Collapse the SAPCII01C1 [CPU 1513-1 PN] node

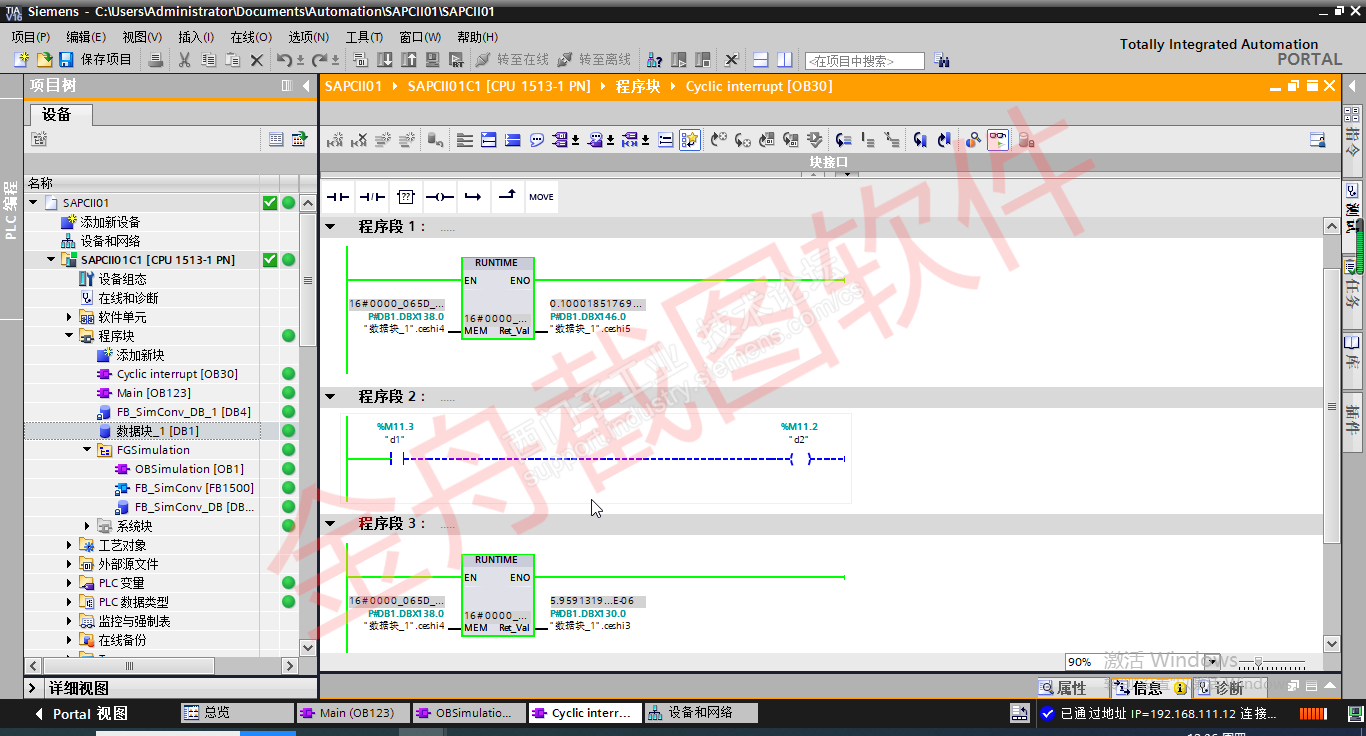click(51, 260)
